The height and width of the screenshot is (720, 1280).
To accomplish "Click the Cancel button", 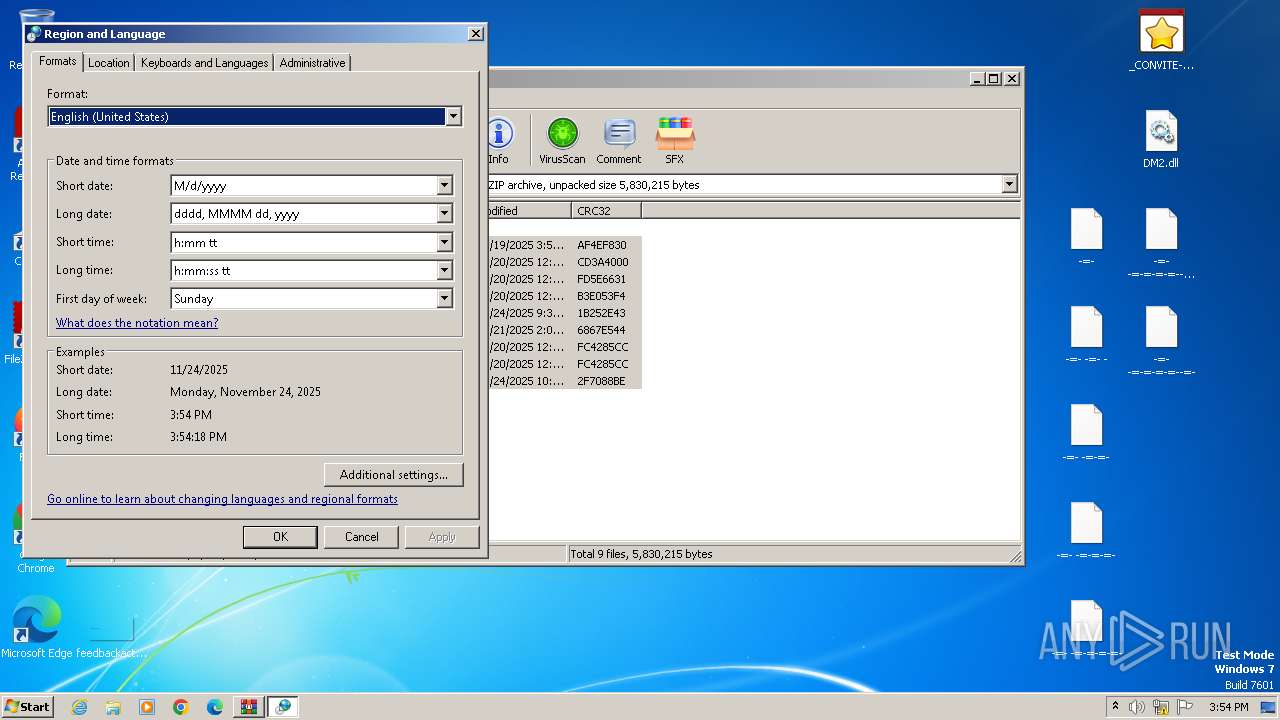I will [x=362, y=537].
